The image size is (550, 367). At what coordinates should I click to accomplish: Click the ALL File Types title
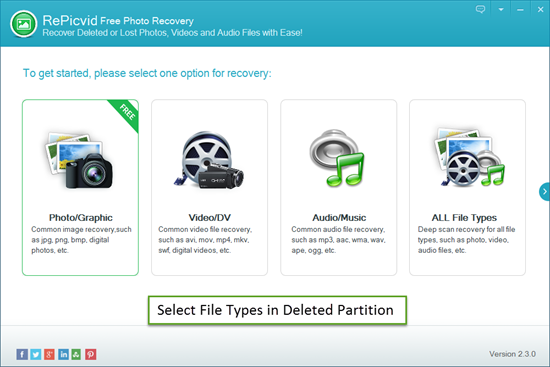(464, 218)
